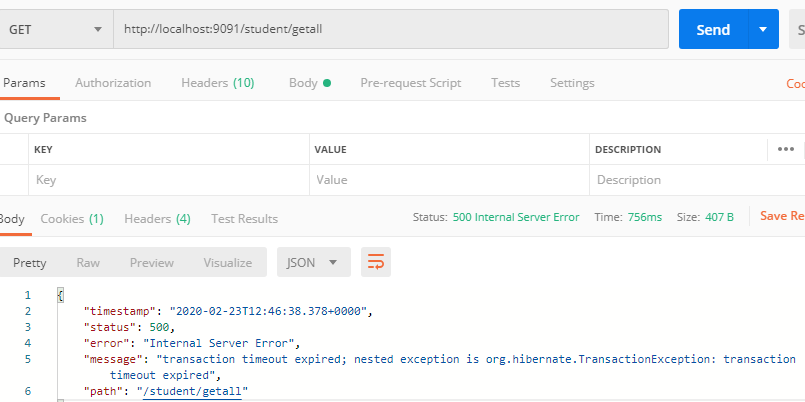Select the Visualize response view
805x402 pixels.
pos(228,262)
